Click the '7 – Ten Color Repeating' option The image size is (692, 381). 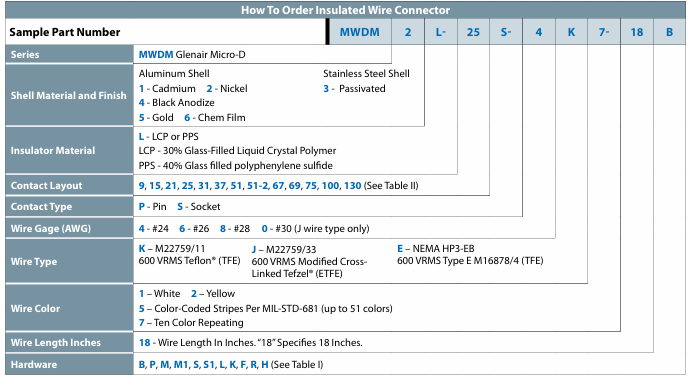[191, 323]
